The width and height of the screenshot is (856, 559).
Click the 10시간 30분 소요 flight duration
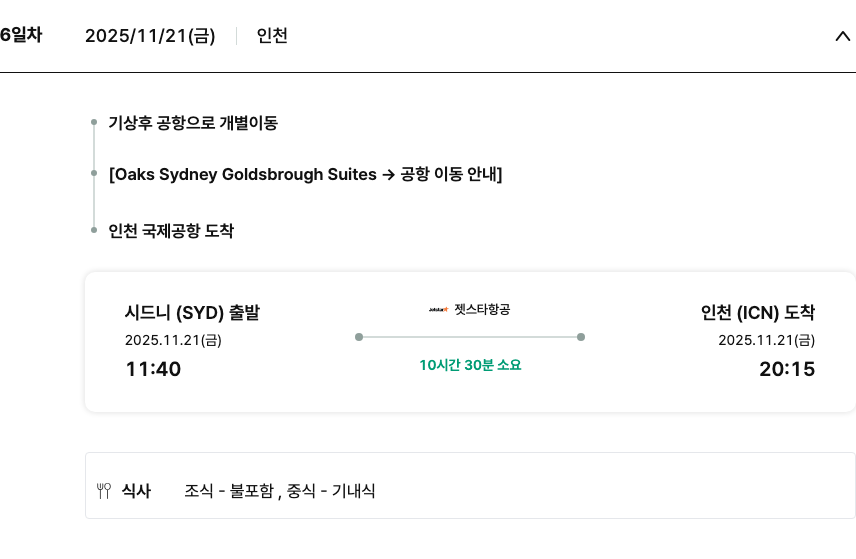470,365
